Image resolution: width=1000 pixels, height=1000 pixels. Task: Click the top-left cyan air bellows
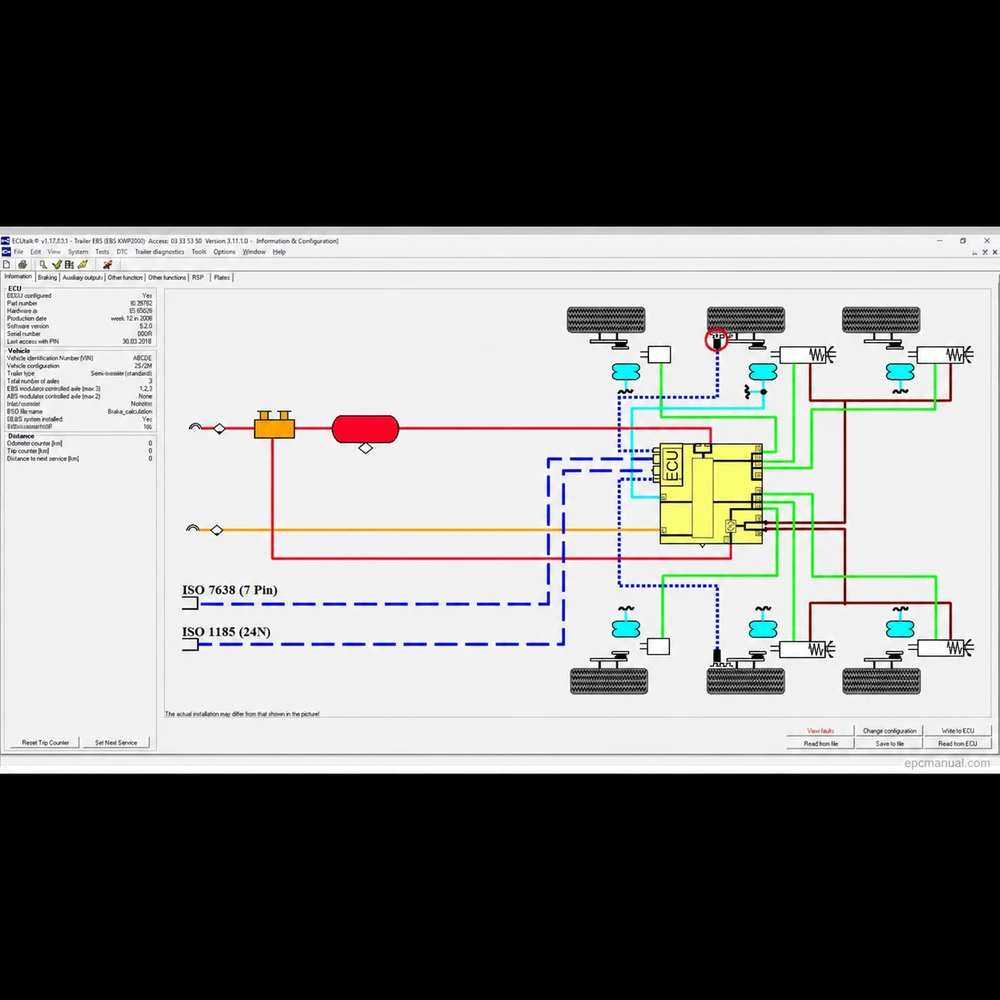click(x=626, y=372)
